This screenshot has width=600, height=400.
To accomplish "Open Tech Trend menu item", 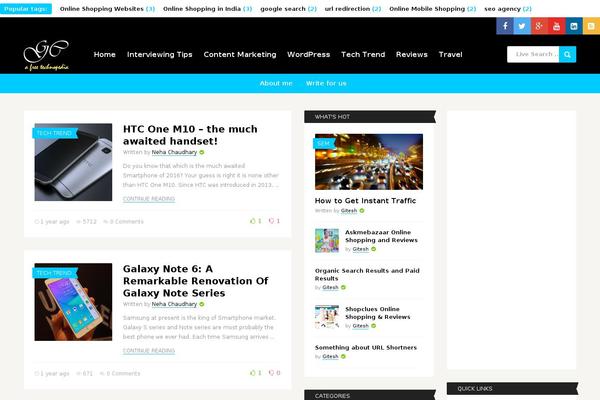I will (363, 54).
